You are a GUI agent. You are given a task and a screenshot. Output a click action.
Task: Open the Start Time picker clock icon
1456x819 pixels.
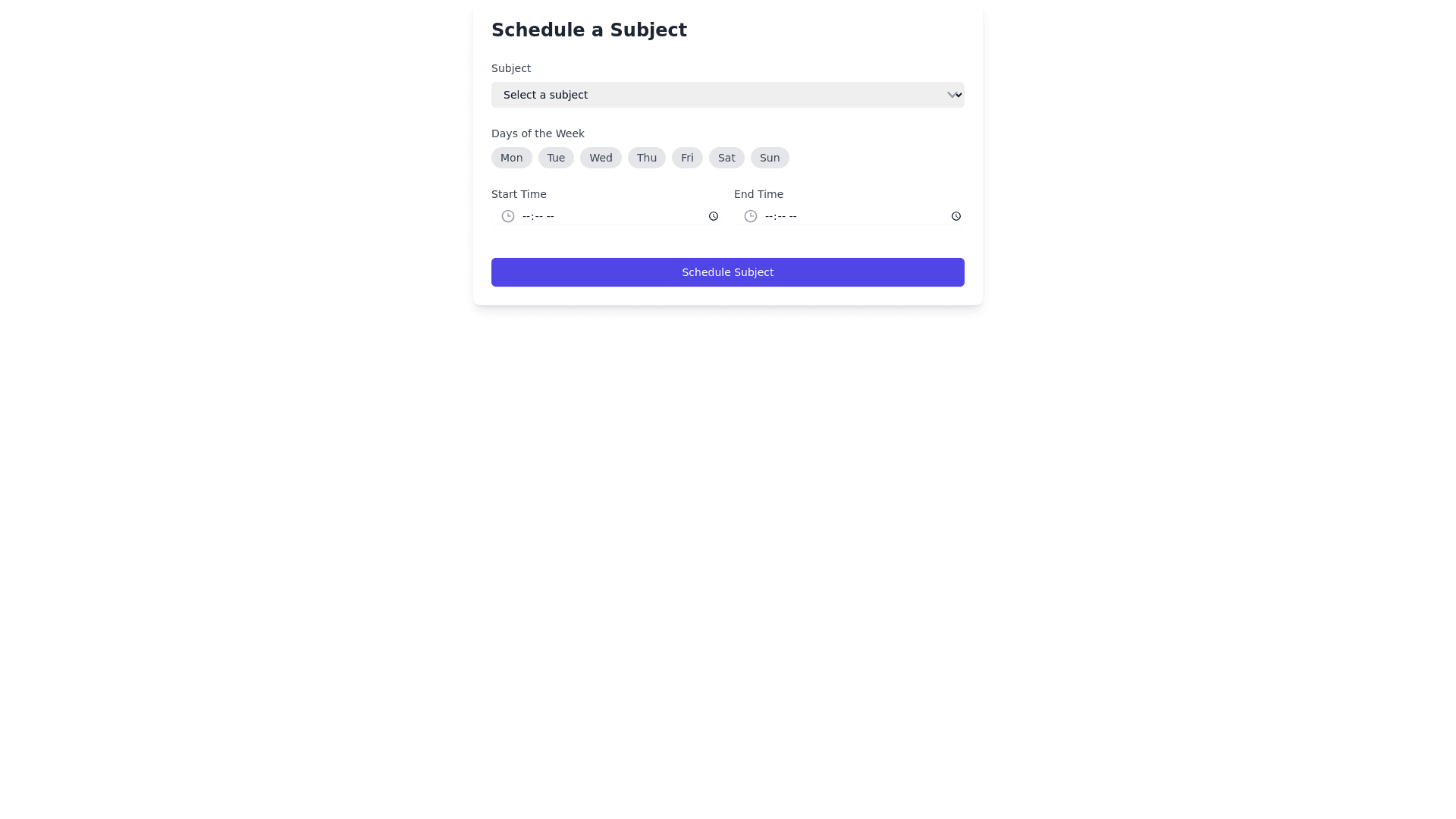click(713, 216)
